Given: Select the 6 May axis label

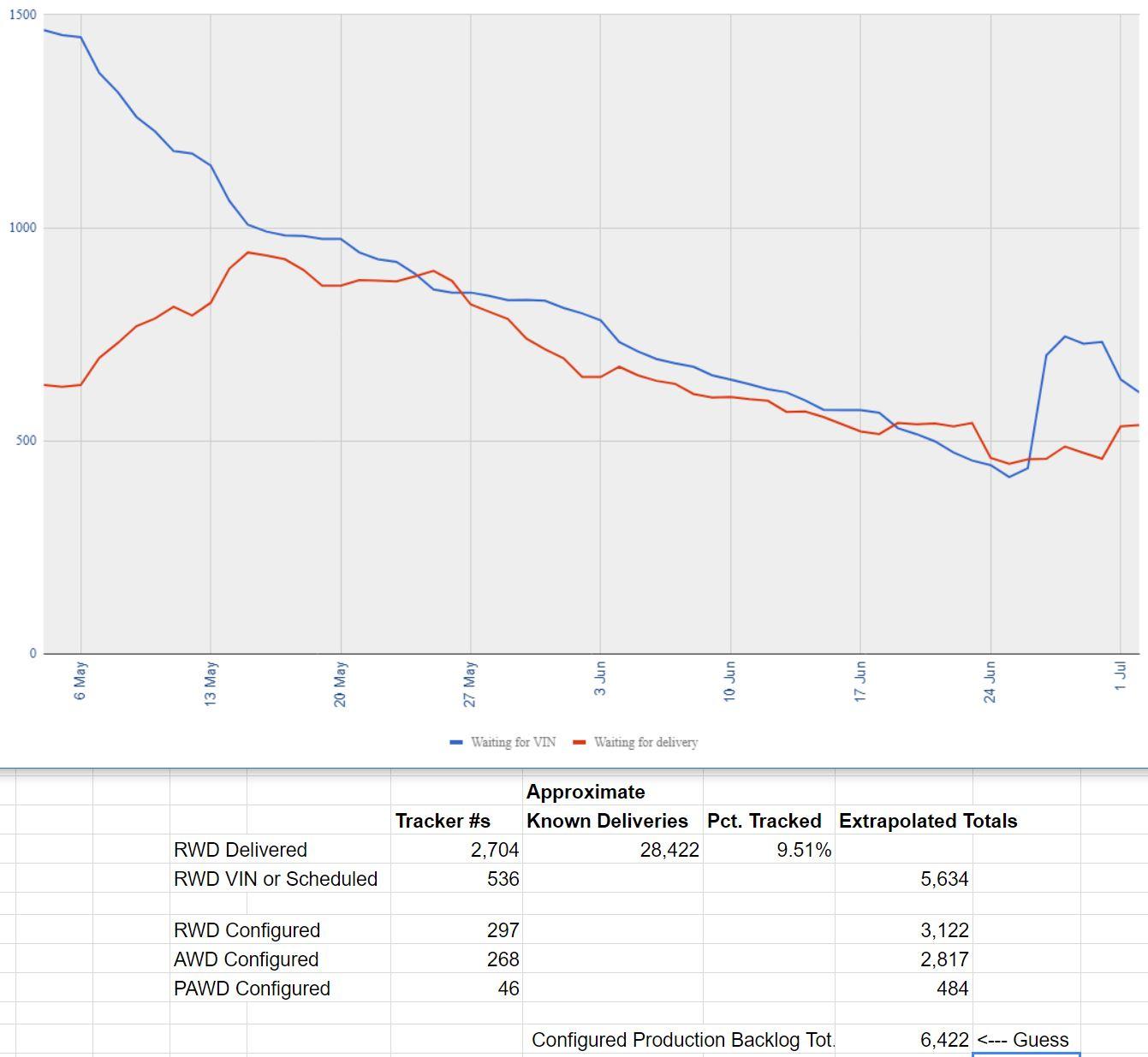Looking at the screenshot, I should (80, 680).
